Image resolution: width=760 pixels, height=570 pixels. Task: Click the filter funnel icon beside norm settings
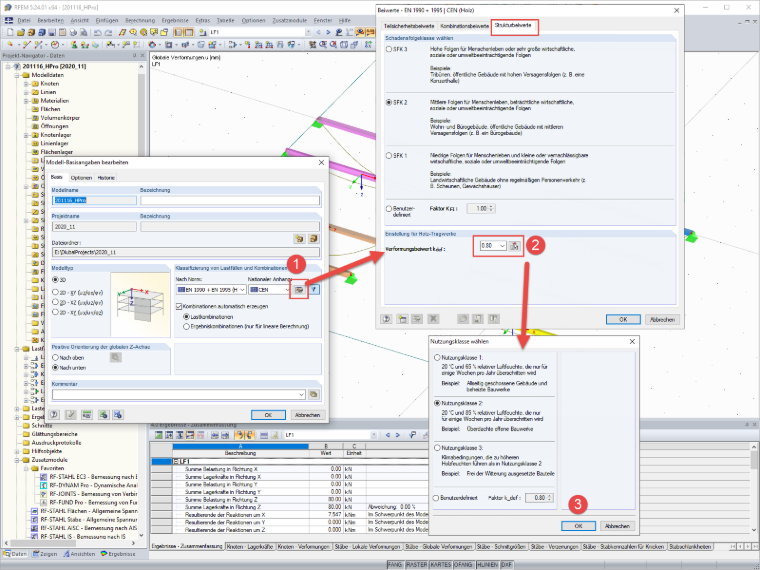pos(314,290)
